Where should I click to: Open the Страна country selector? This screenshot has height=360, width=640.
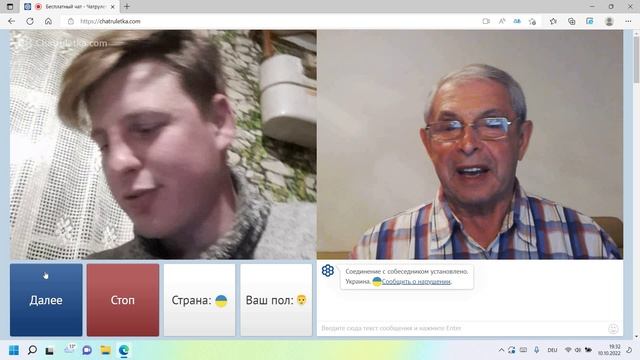[200, 300]
